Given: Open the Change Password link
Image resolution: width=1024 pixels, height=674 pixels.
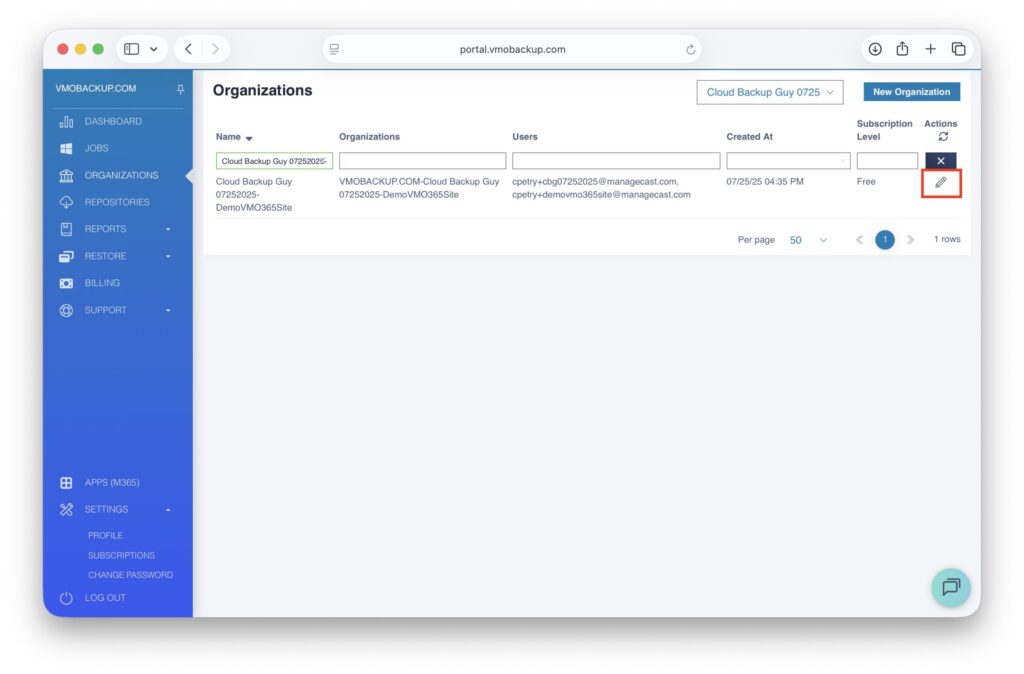Looking at the screenshot, I should [130, 575].
